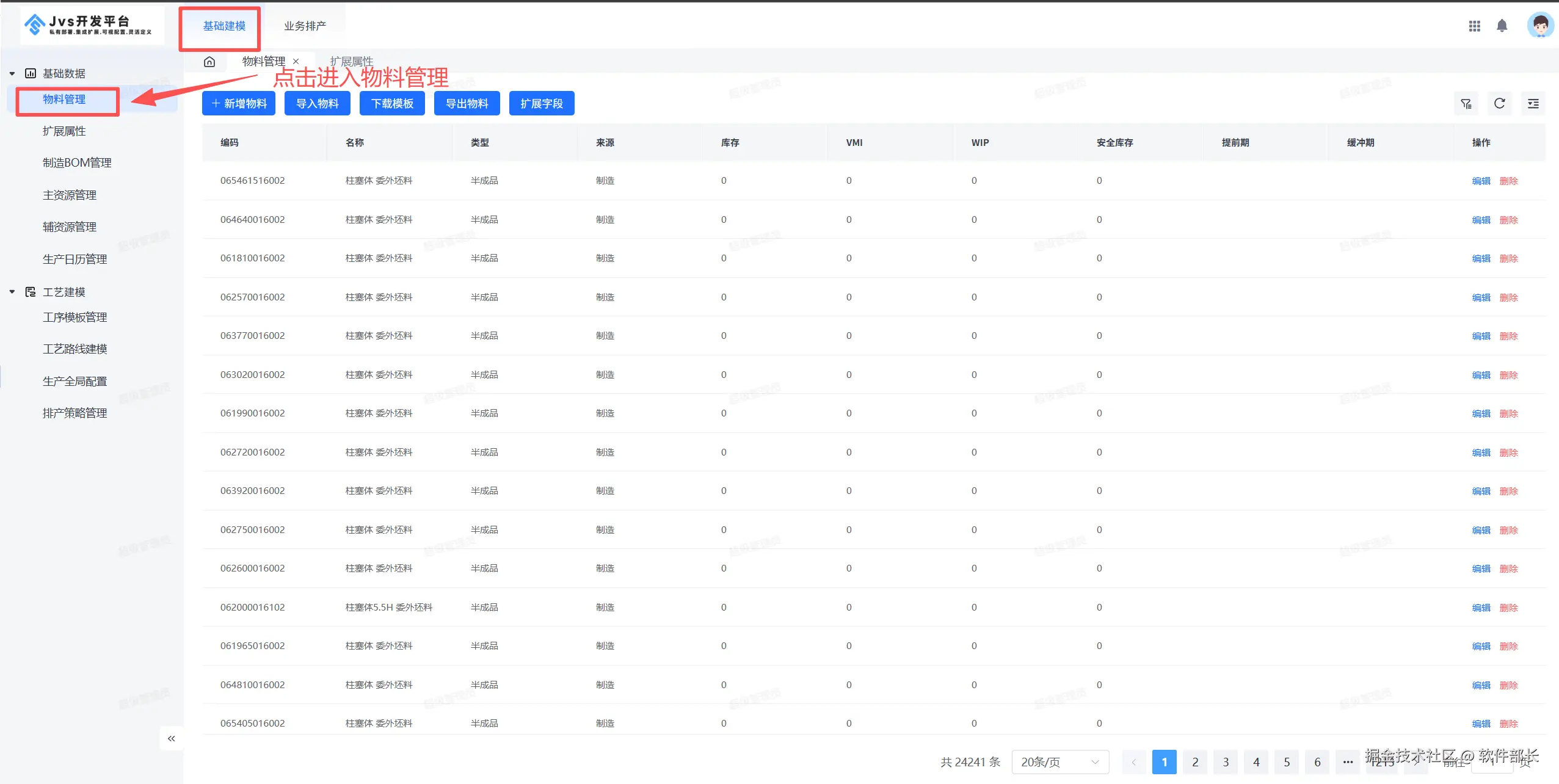This screenshot has height=784, width=1559.
Task: Collapse the 工艺建模 tree group
Action: coord(12,292)
